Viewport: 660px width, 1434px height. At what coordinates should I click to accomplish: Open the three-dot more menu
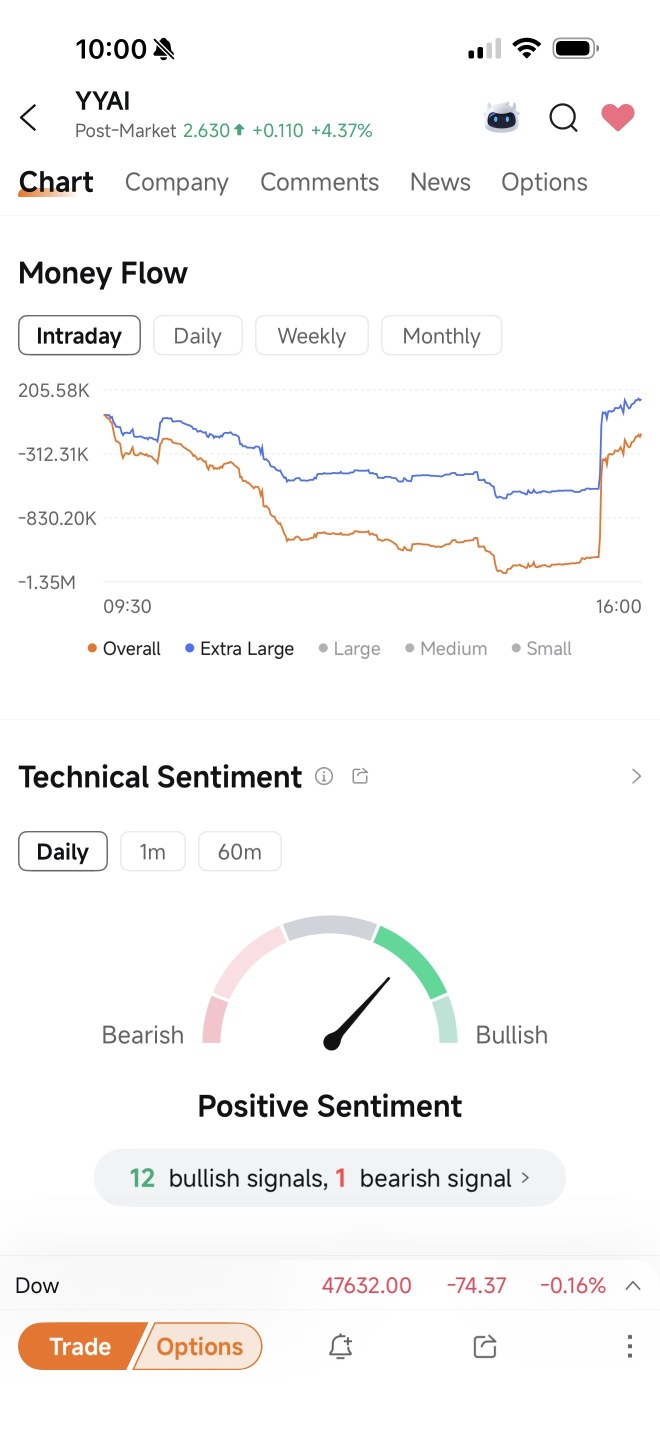pyautogui.click(x=629, y=1346)
